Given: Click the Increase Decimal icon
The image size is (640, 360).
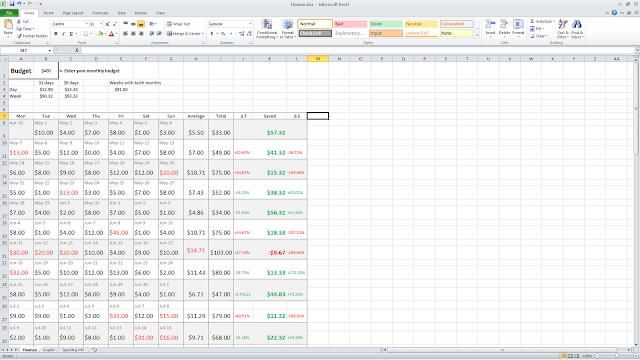Looking at the screenshot, I should pos(241,33).
